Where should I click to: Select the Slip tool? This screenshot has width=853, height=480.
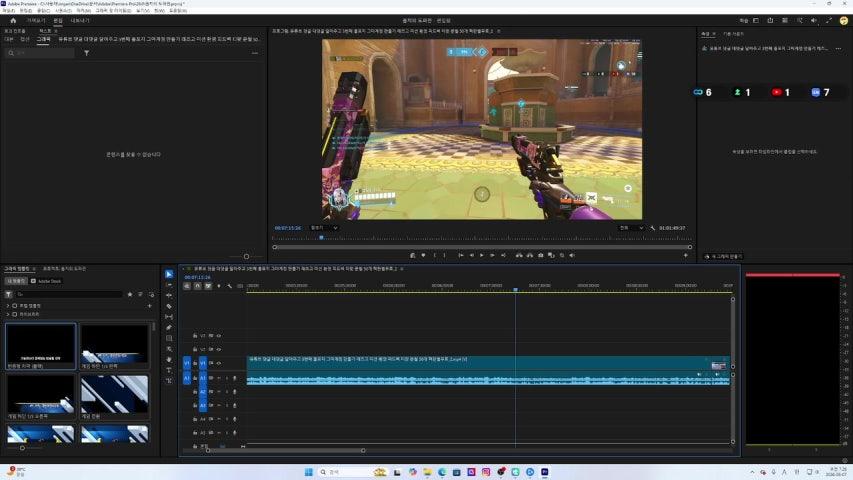(169, 317)
